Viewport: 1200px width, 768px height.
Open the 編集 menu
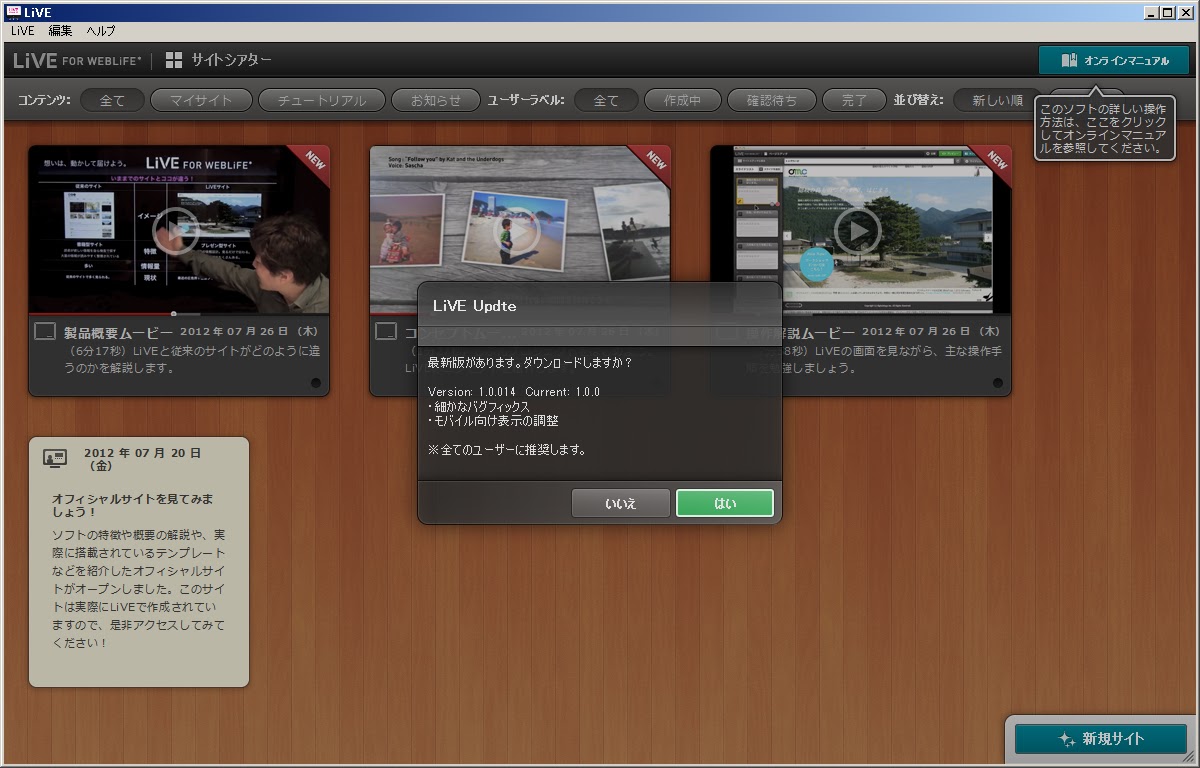pos(61,31)
